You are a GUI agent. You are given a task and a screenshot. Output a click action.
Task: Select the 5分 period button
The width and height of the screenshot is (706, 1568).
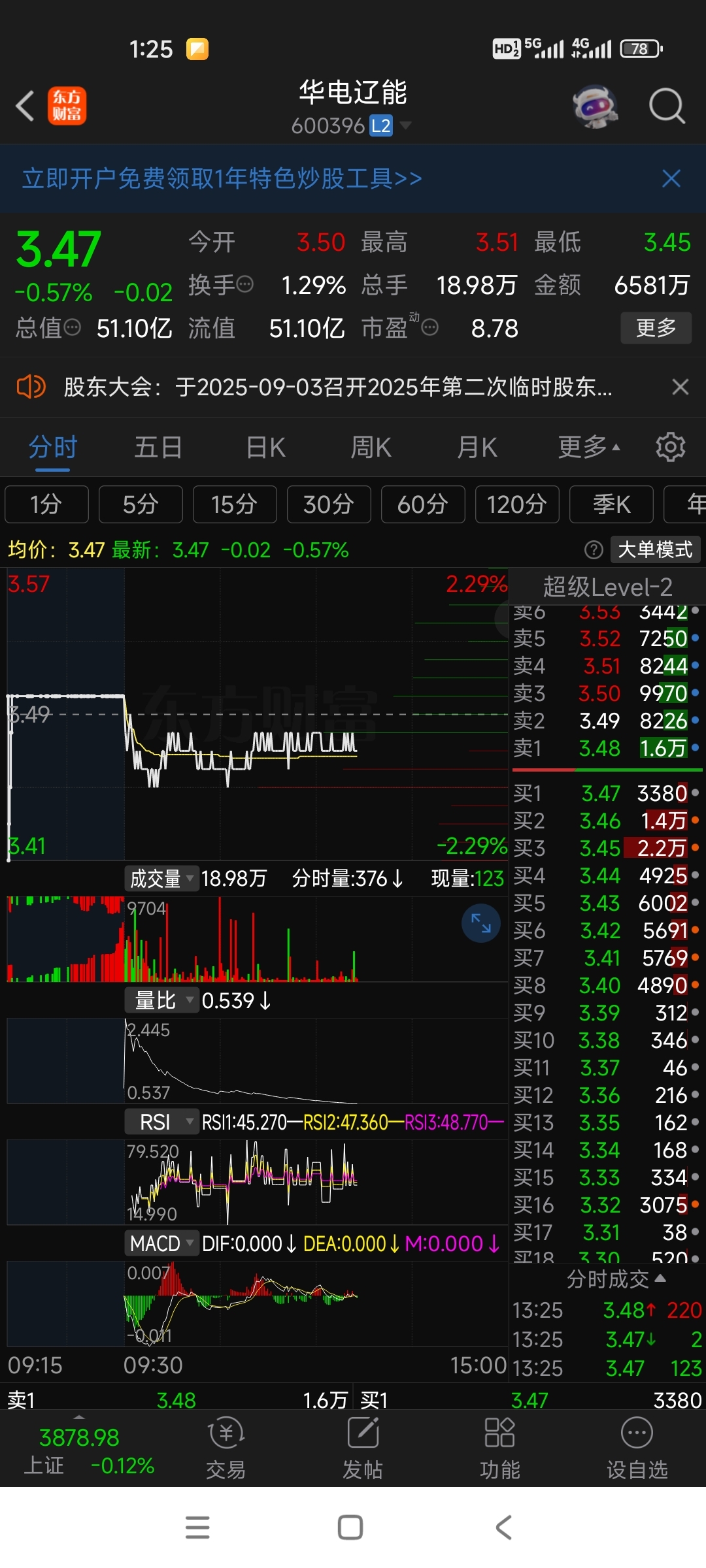(141, 504)
